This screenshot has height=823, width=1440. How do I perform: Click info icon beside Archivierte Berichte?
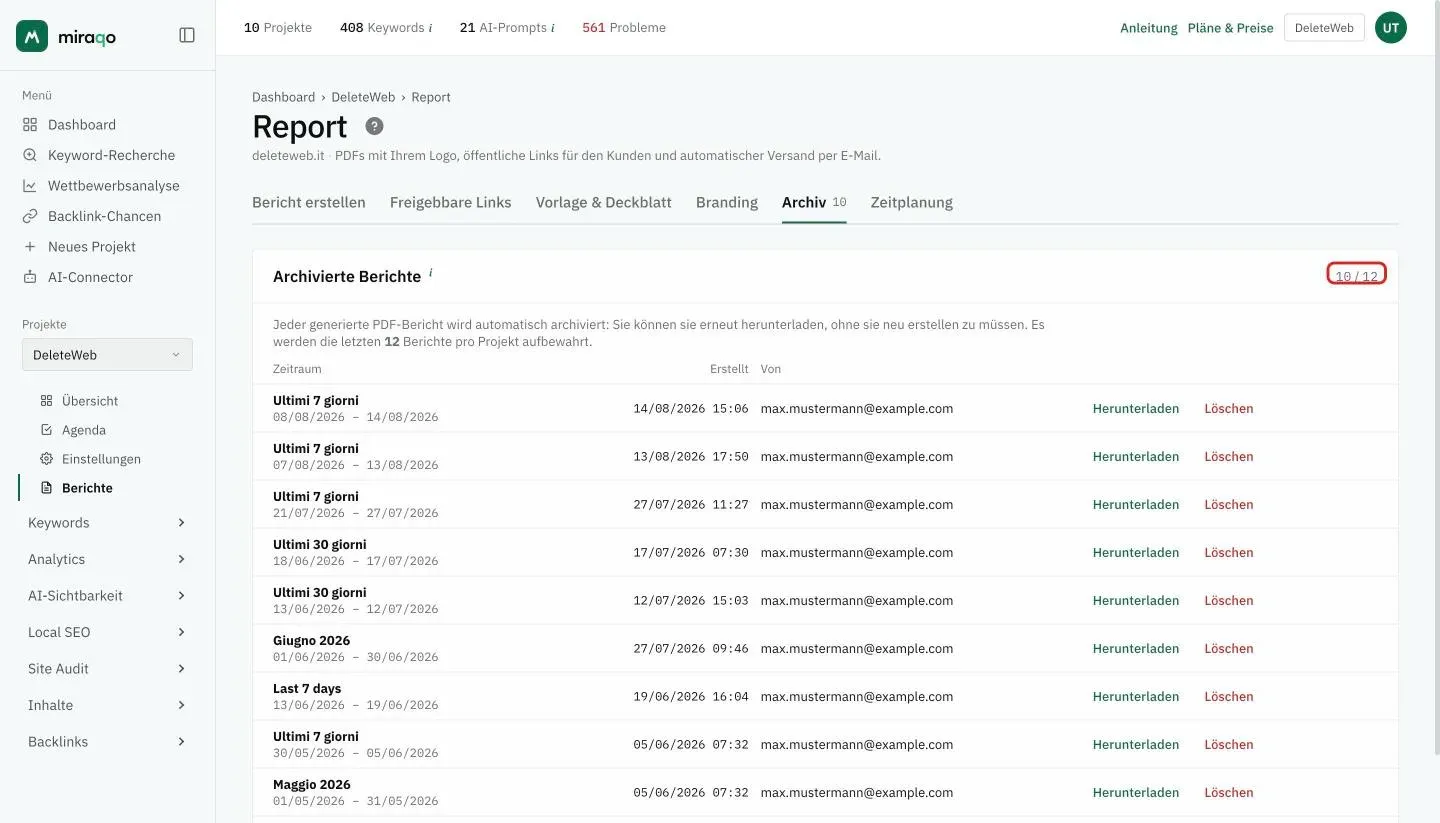tap(431, 272)
